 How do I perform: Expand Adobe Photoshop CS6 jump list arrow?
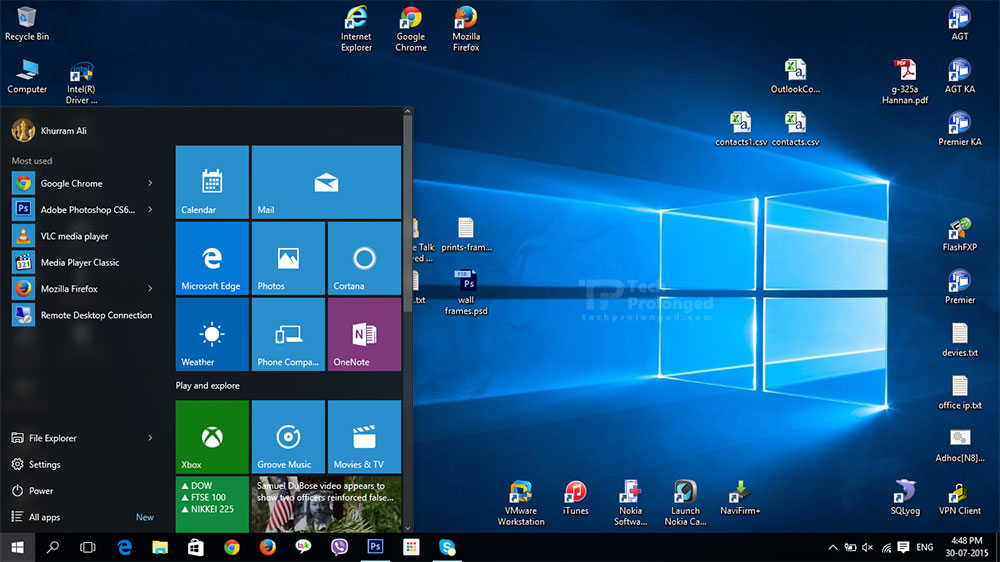pos(150,209)
